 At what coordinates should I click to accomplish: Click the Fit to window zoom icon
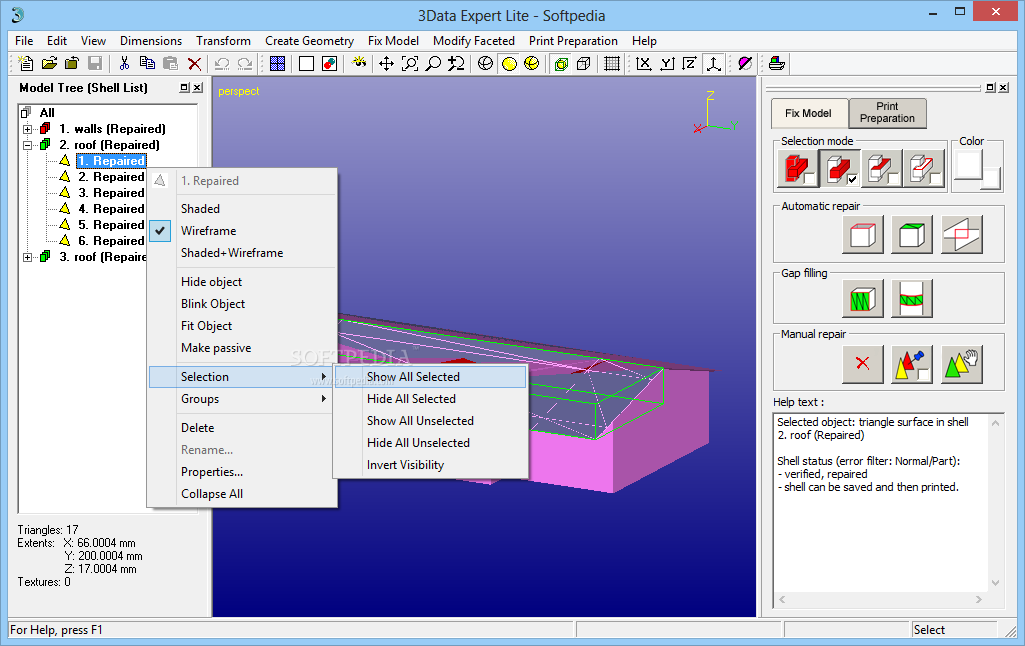pos(410,63)
